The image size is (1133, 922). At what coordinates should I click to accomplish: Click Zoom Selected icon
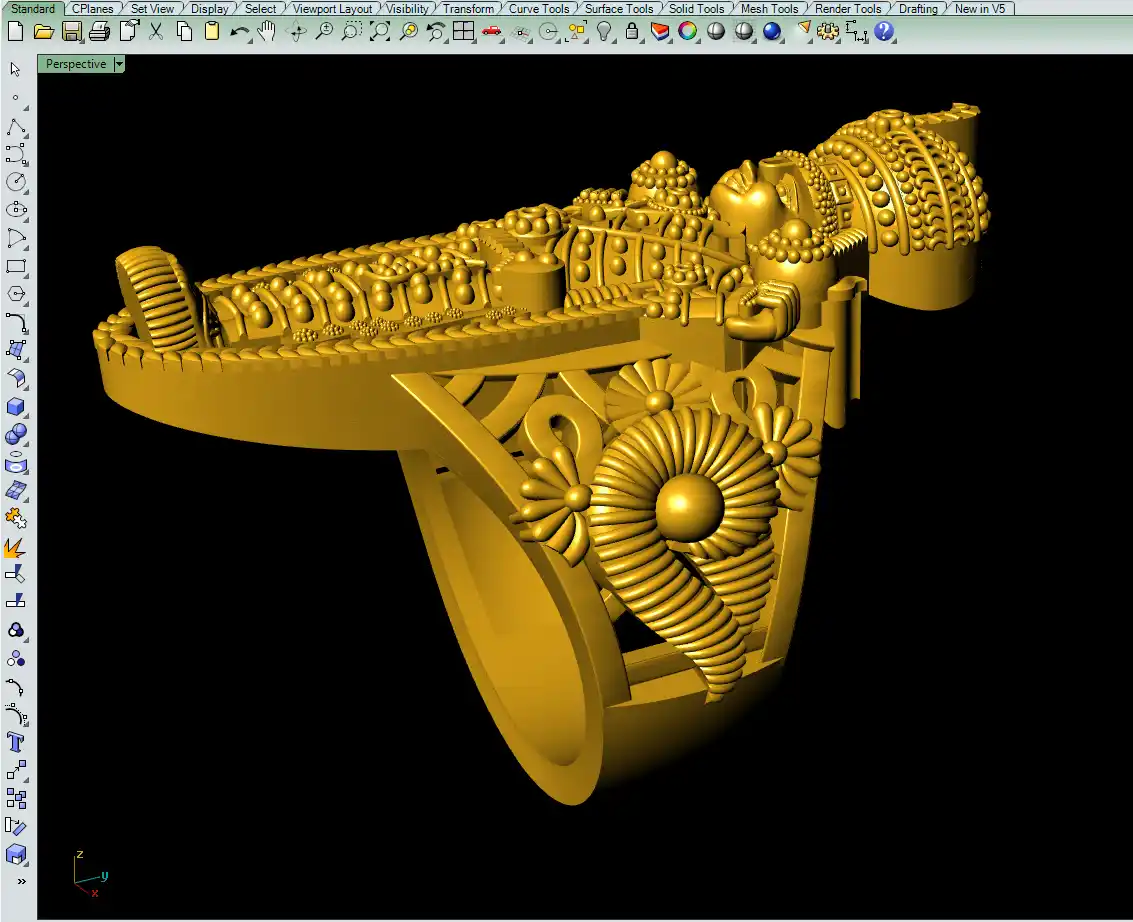(408, 32)
